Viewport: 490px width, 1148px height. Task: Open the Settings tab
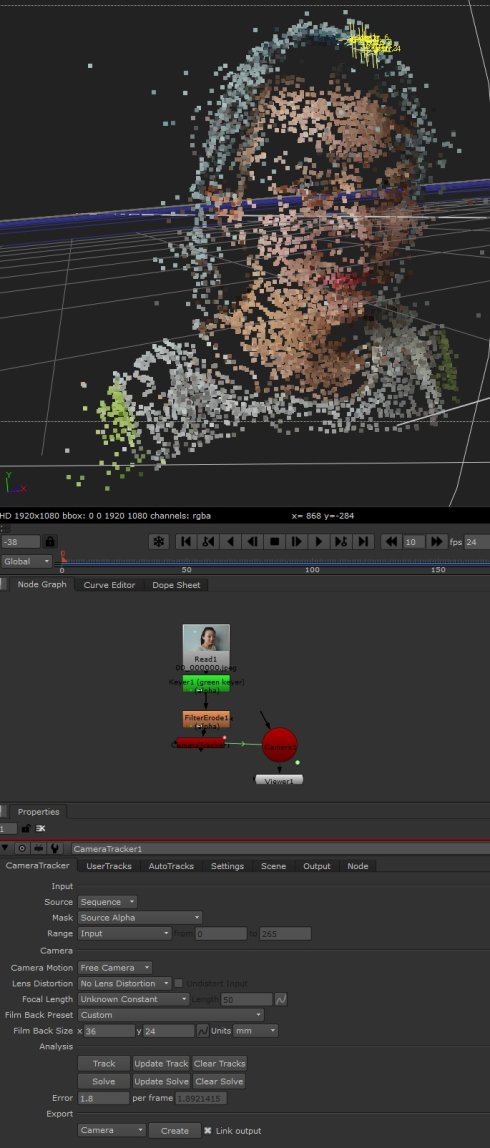[227, 866]
